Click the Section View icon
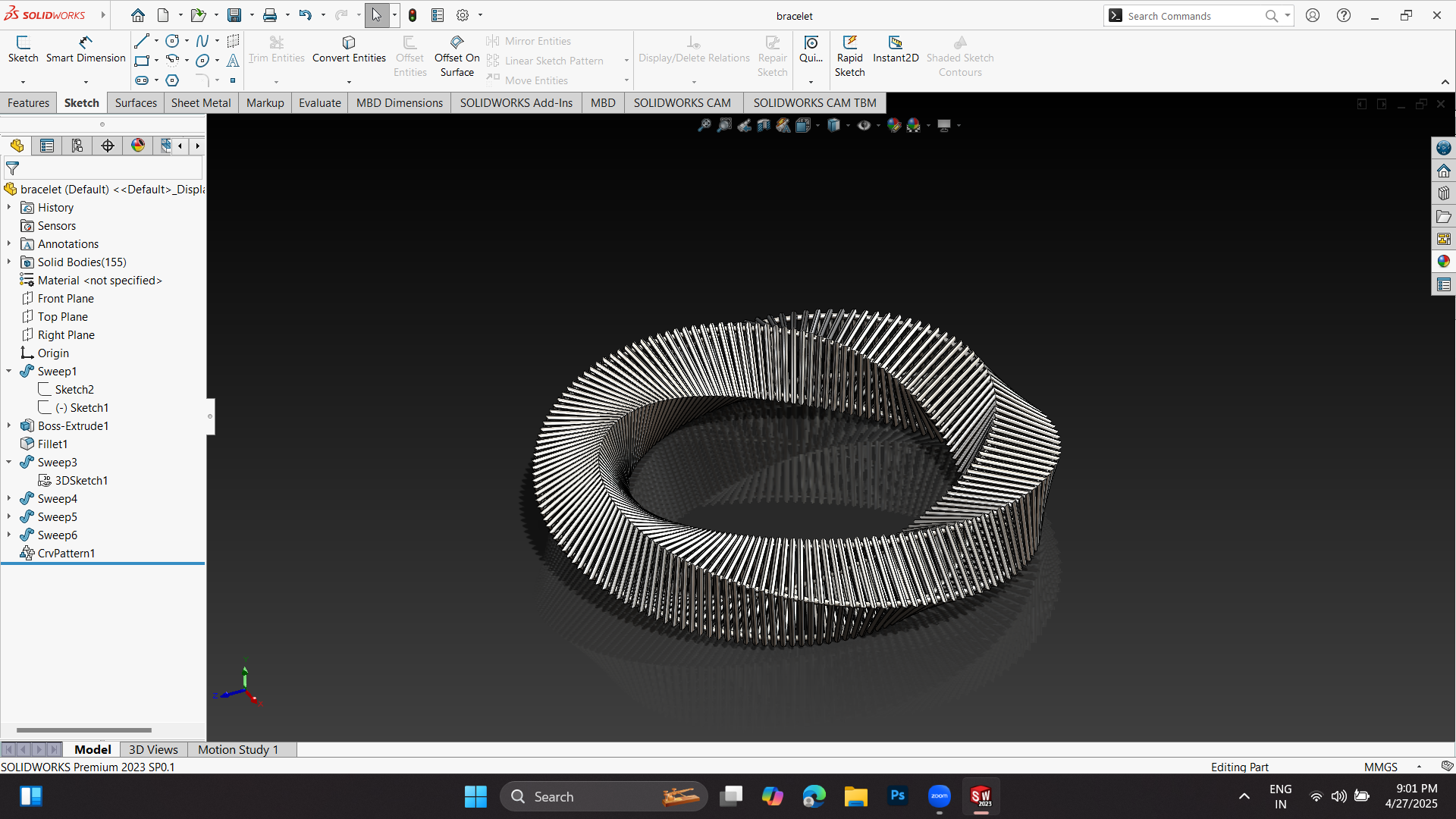The width and height of the screenshot is (1456, 819). pyautogui.click(x=764, y=125)
